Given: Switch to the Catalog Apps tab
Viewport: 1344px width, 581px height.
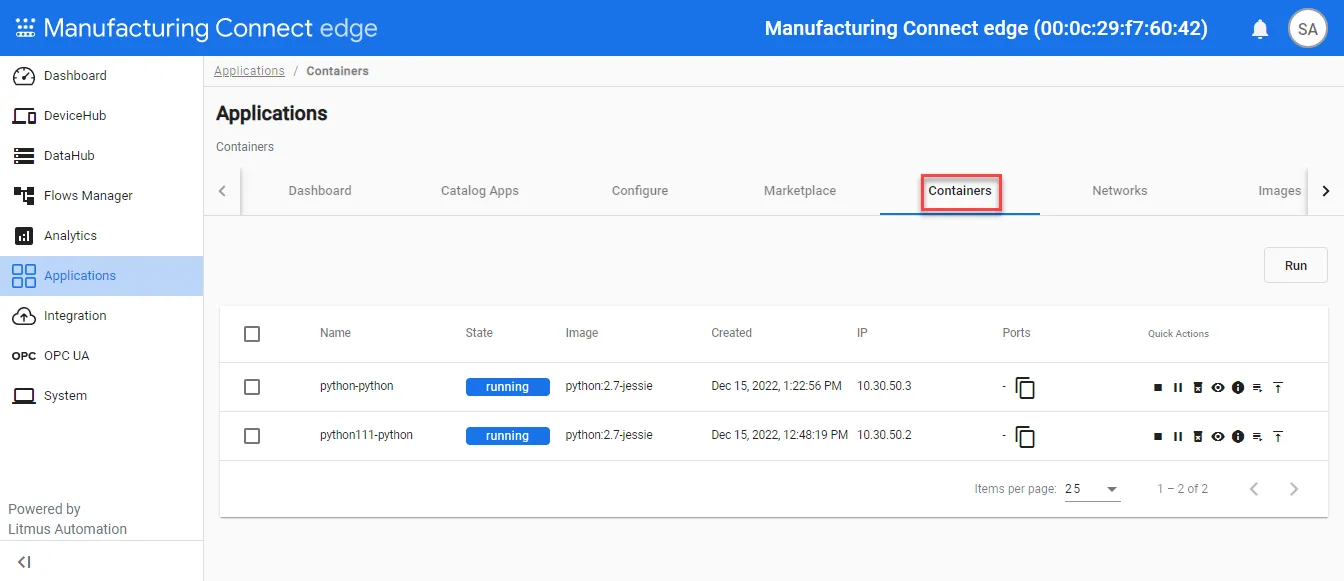Looking at the screenshot, I should (x=480, y=191).
